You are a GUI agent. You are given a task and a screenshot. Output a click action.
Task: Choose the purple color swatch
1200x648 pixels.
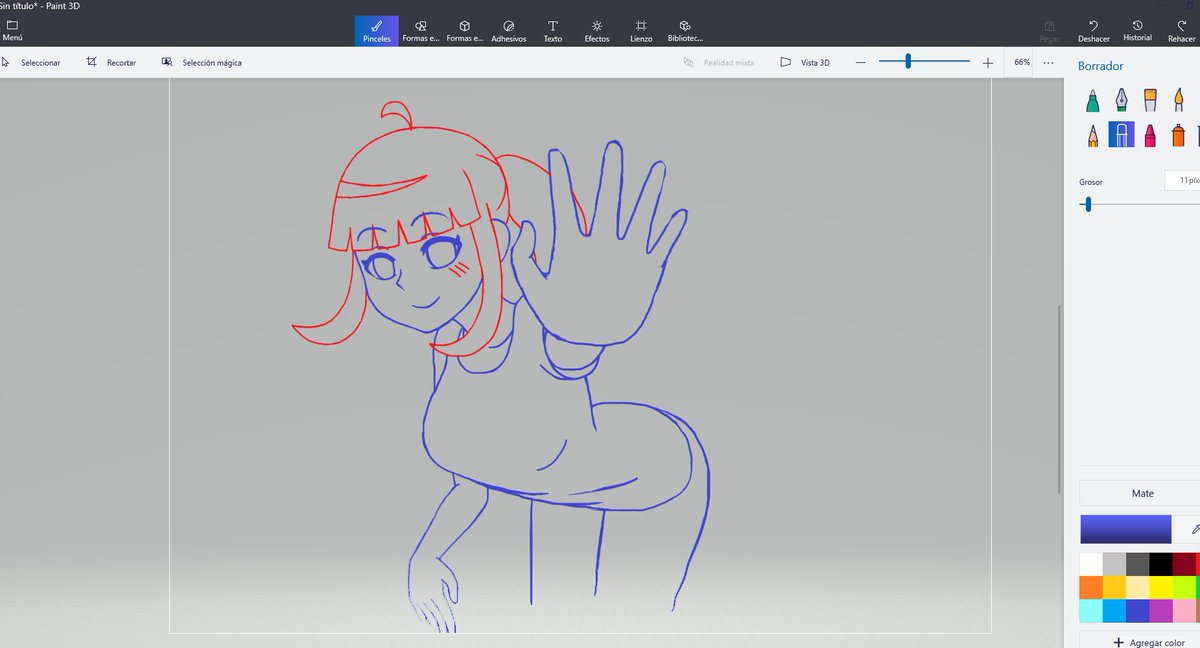[1160, 610]
